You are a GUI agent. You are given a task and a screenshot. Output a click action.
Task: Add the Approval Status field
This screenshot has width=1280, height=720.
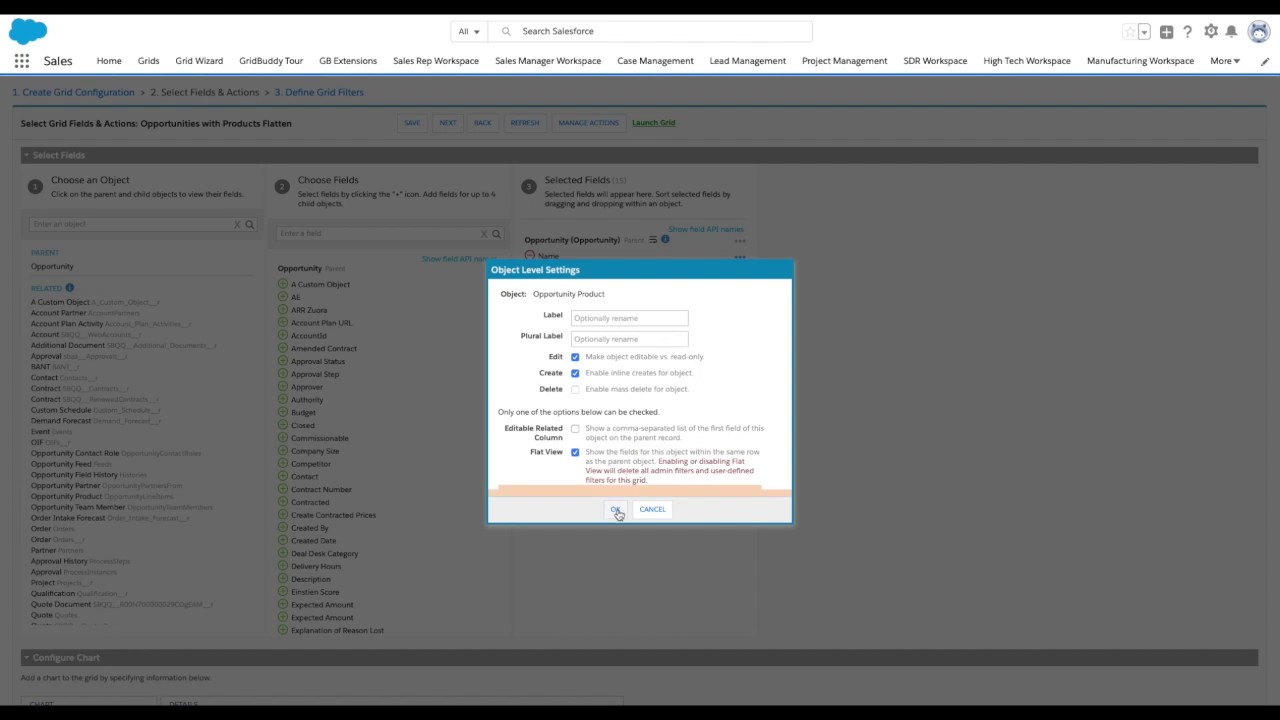(x=283, y=361)
